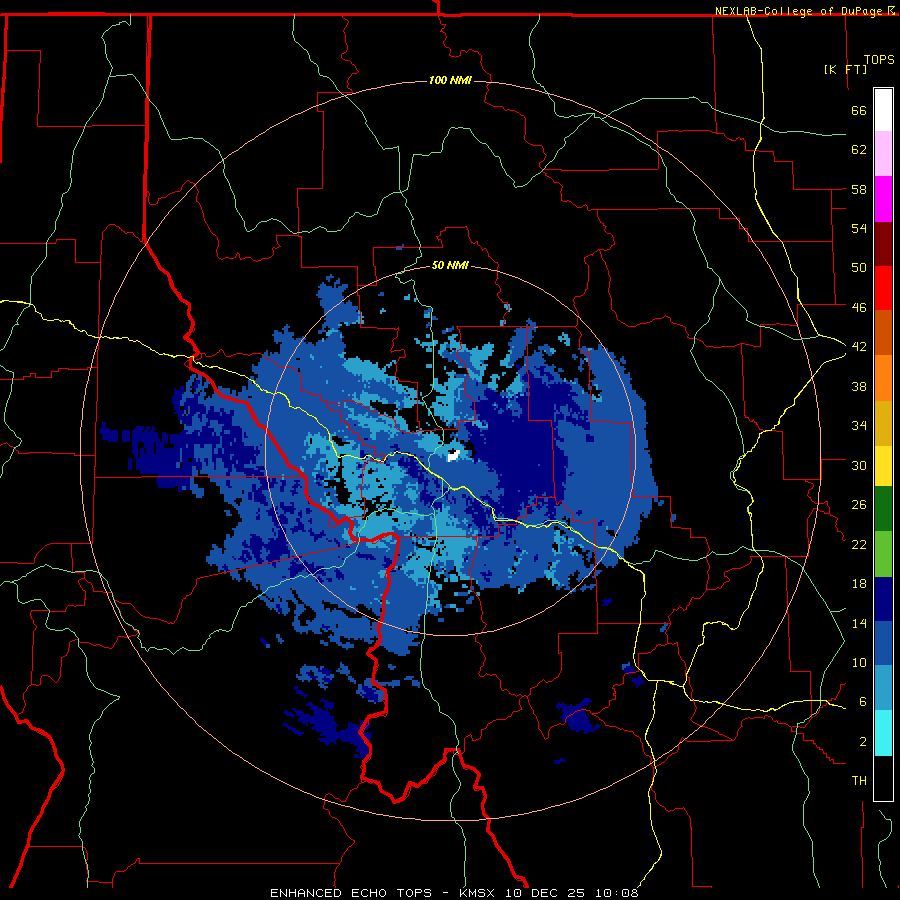Click the legend value 22

click(859, 544)
